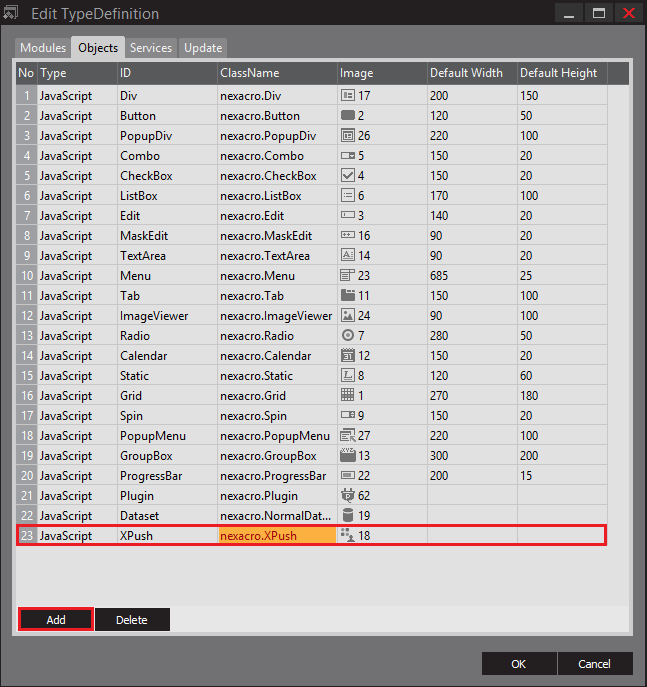Image resolution: width=647 pixels, height=687 pixels.
Task: Click the nexacro.PopupMenu ClassName cell
Action: coord(277,436)
